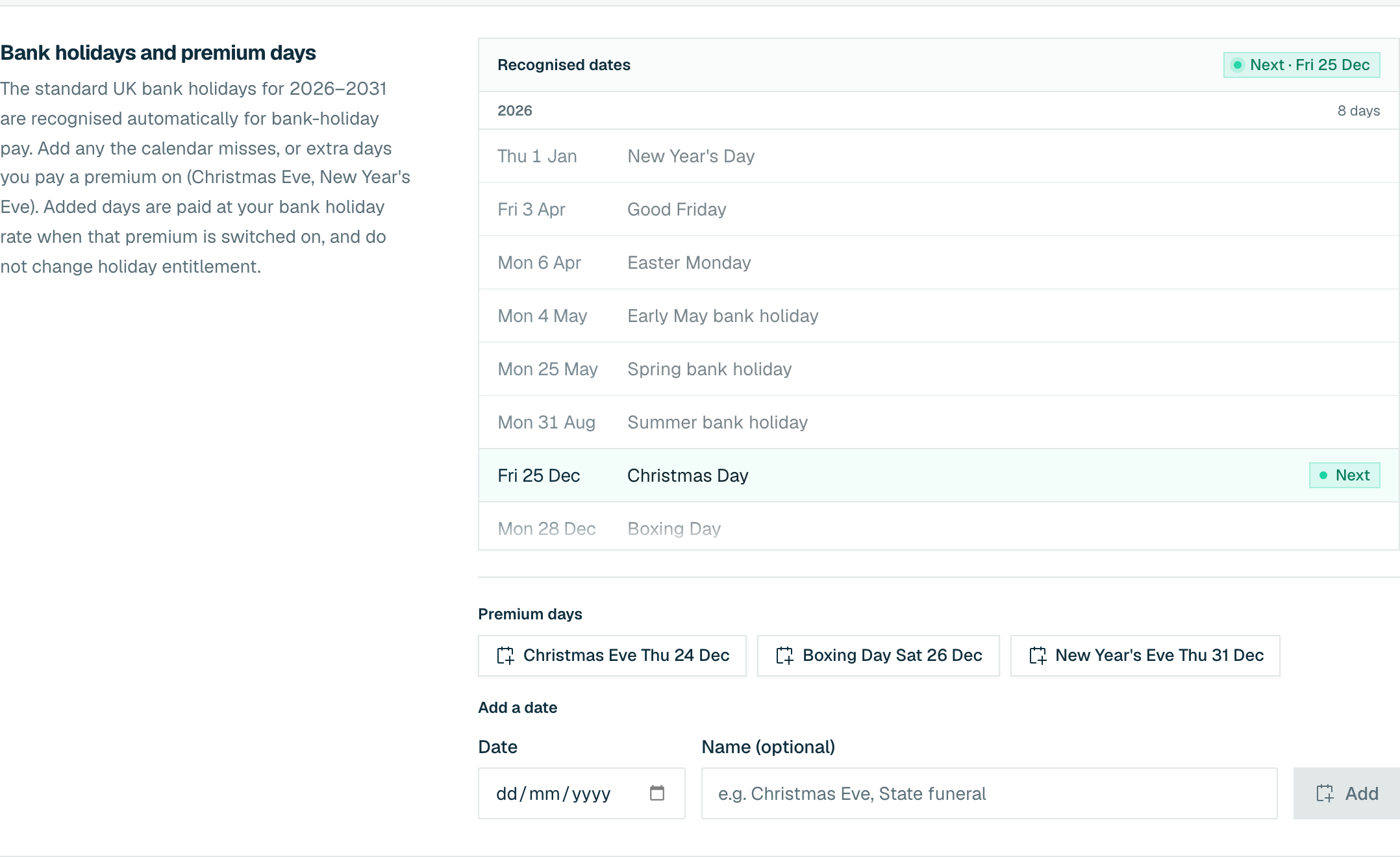Image resolution: width=1400 pixels, height=857 pixels.
Task: Click 'Bank holidays and premium days' heading
Action: [x=158, y=53]
